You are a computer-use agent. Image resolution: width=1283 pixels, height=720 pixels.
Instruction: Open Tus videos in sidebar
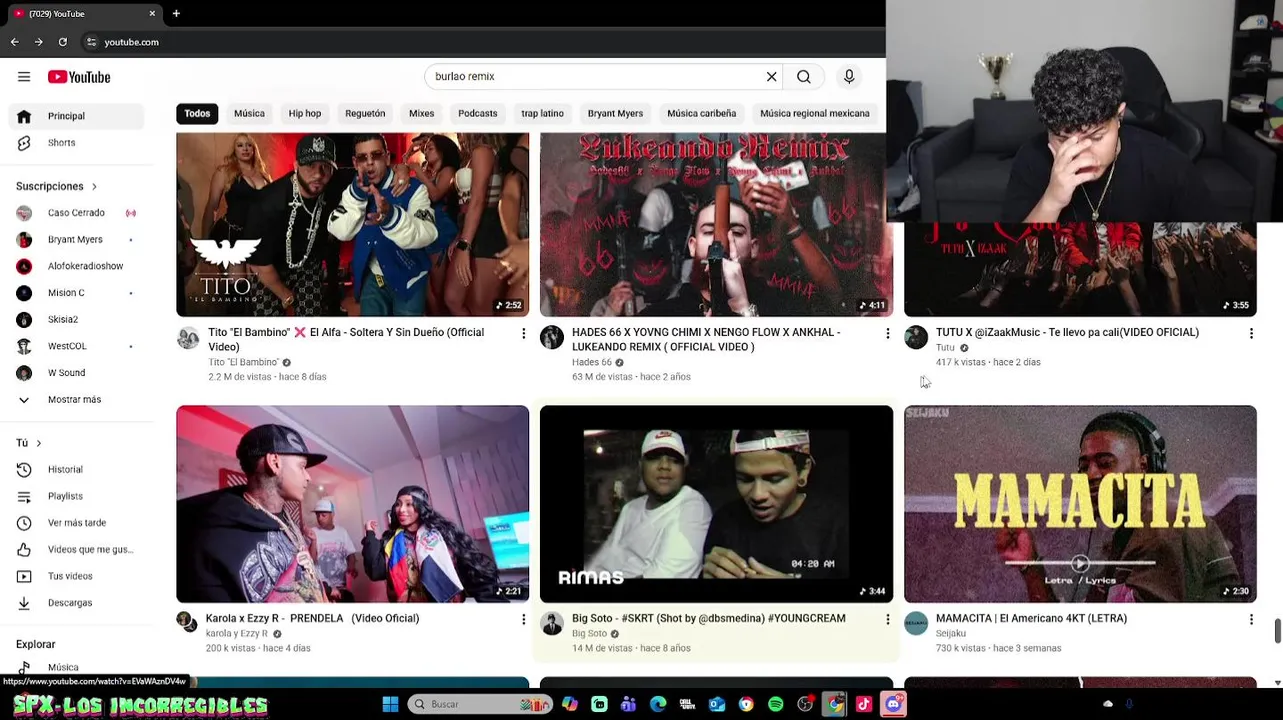(x=76, y=576)
